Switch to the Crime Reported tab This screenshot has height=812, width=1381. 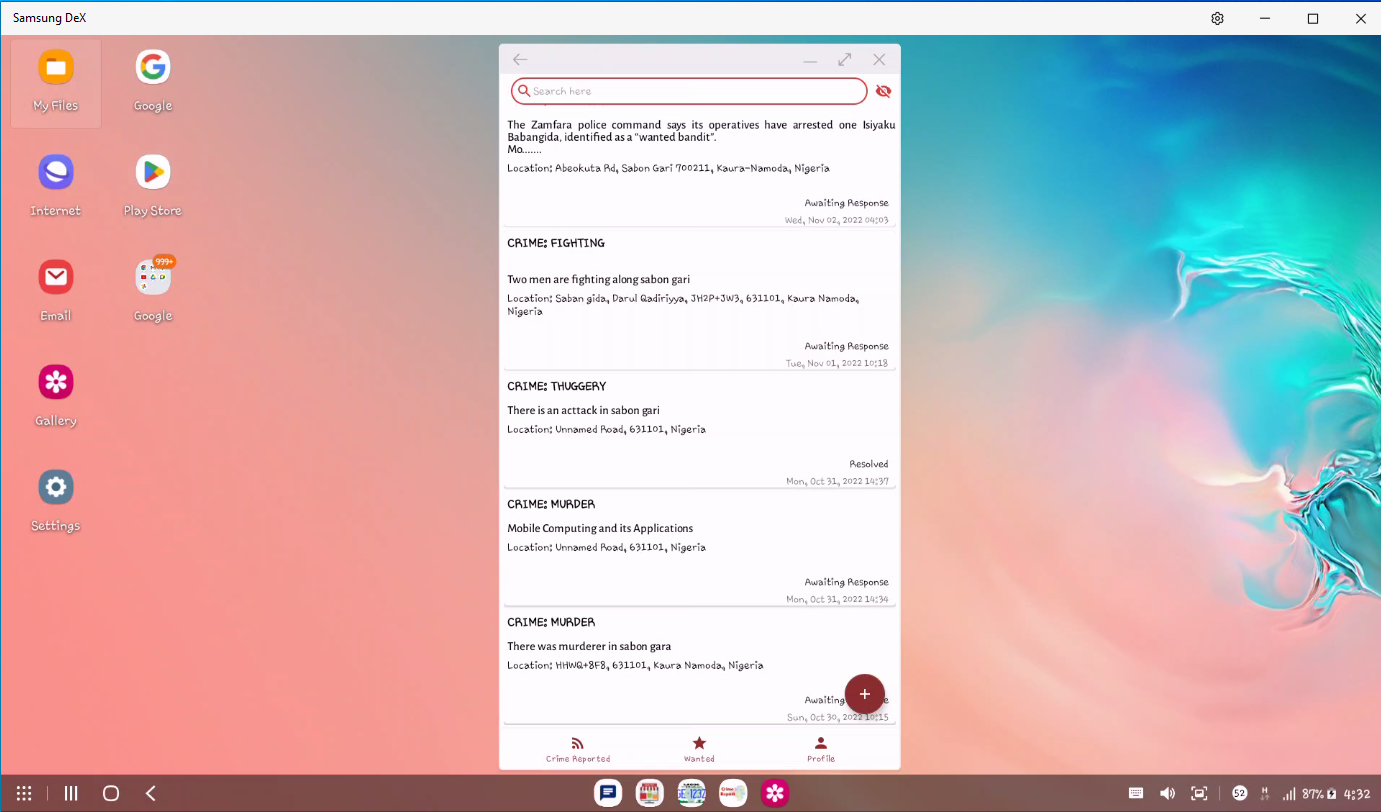tap(578, 749)
